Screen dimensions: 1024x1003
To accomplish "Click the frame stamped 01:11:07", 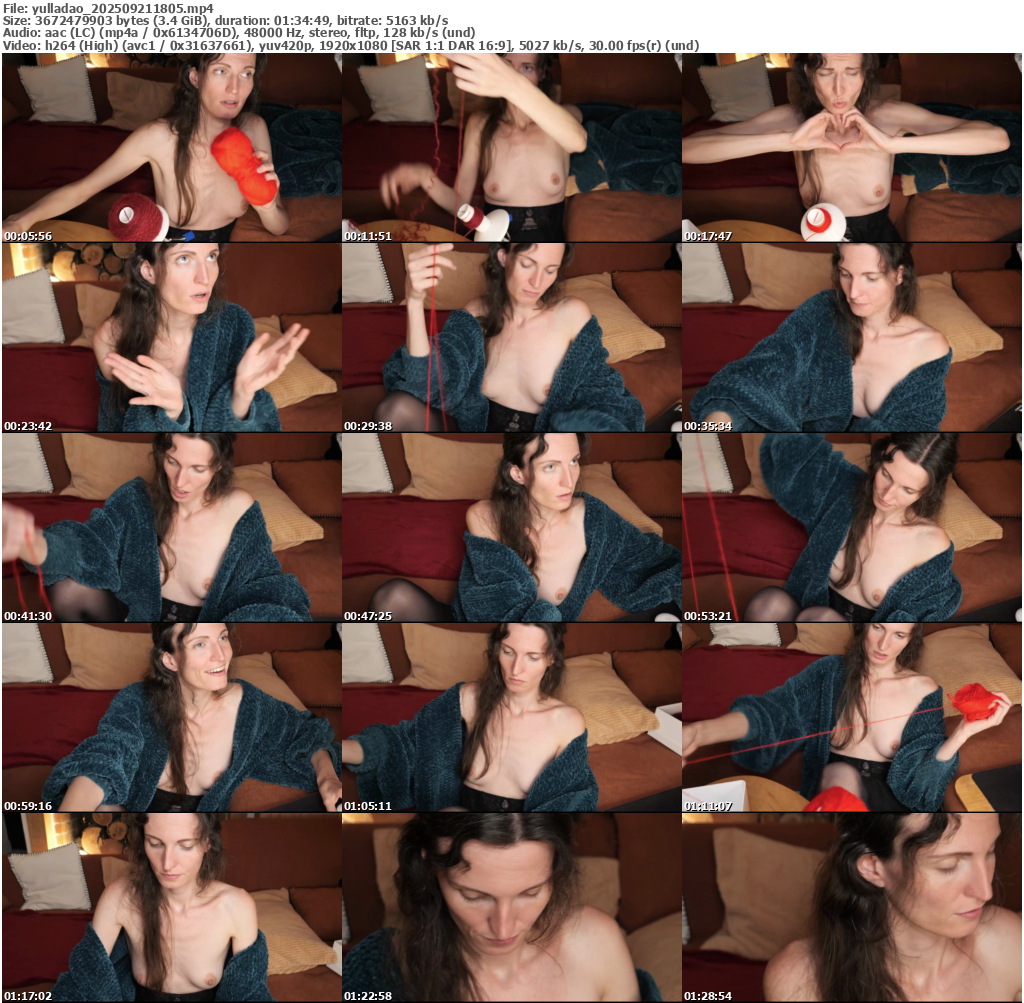I will (x=851, y=718).
